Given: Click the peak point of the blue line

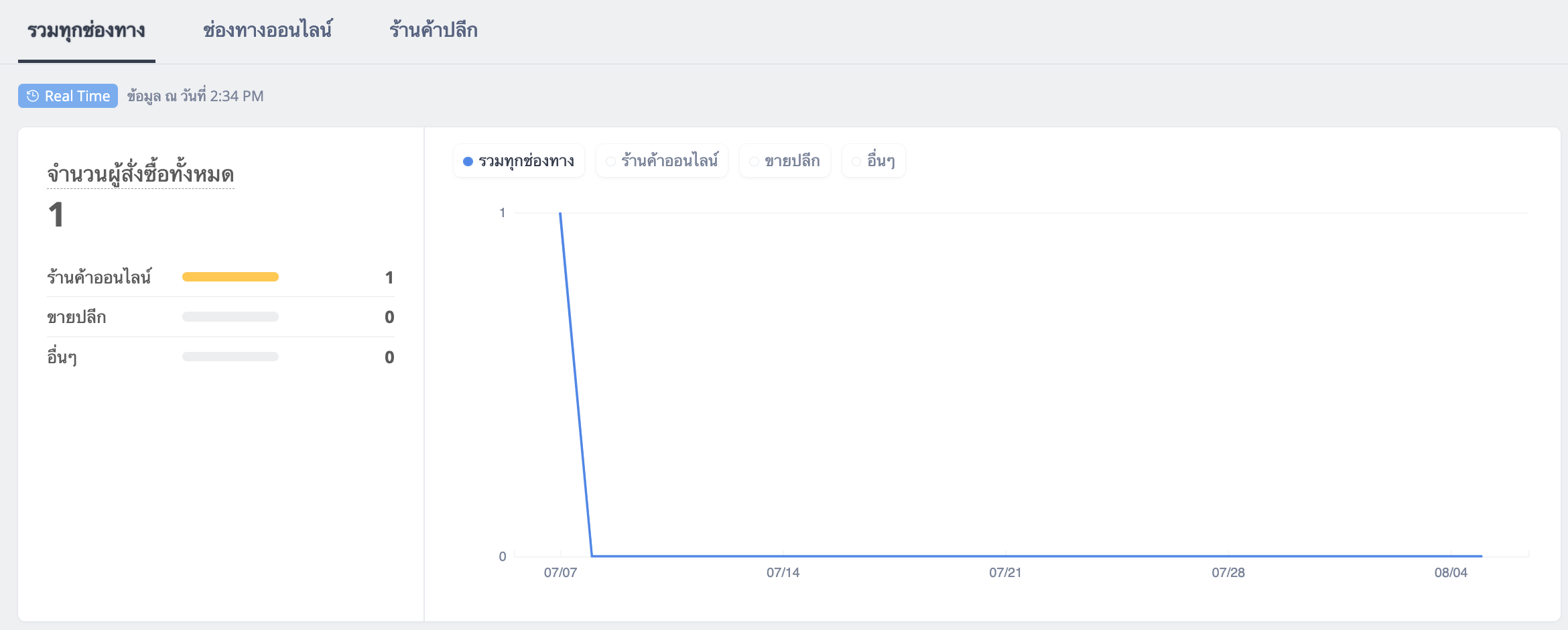Looking at the screenshot, I should click(x=560, y=213).
